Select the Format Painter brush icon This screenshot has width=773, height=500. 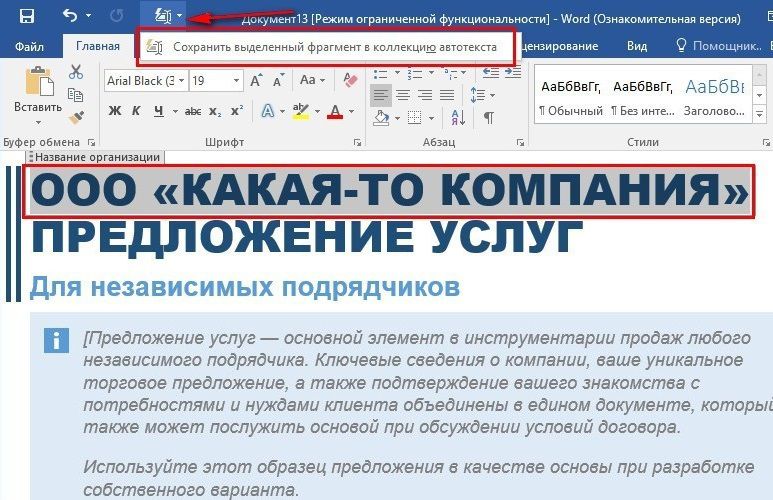pyautogui.click(x=76, y=117)
